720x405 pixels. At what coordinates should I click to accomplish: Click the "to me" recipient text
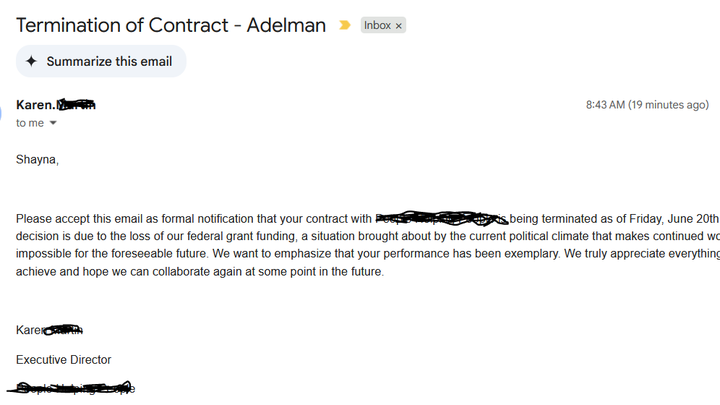tap(30, 123)
